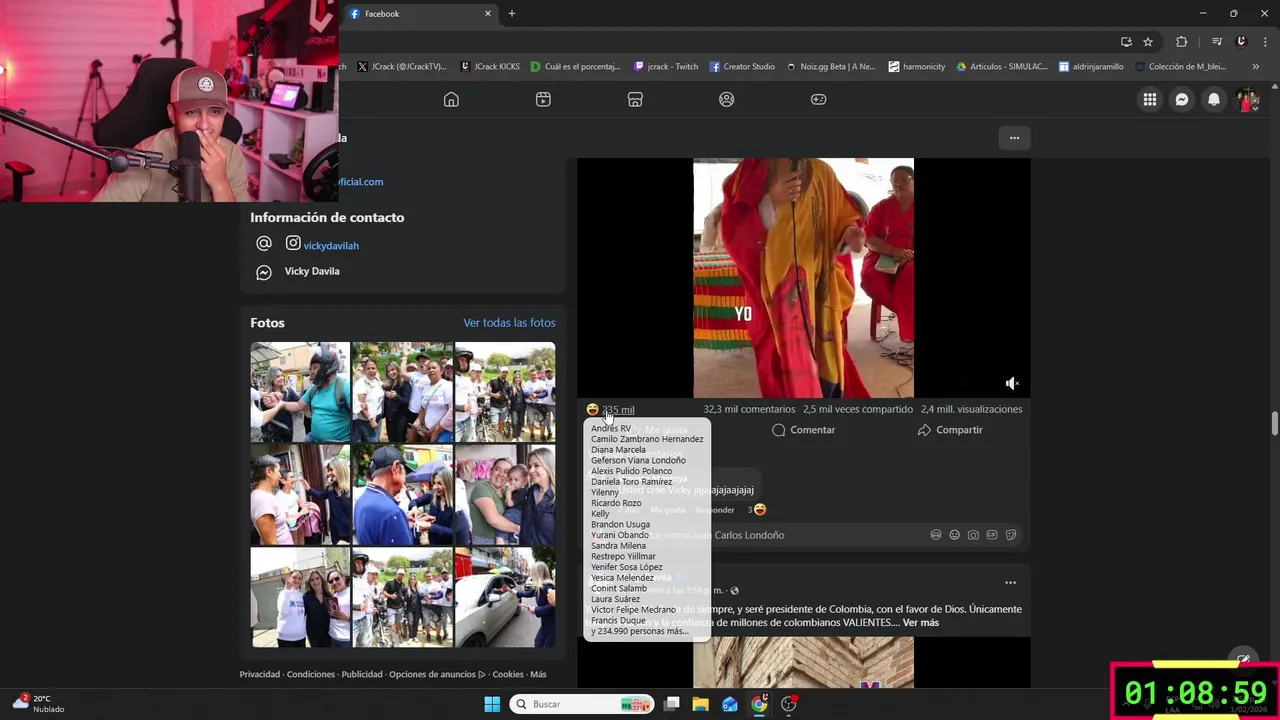
Task: Open the vickydavilah Instagram link
Action: click(x=331, y=246)
